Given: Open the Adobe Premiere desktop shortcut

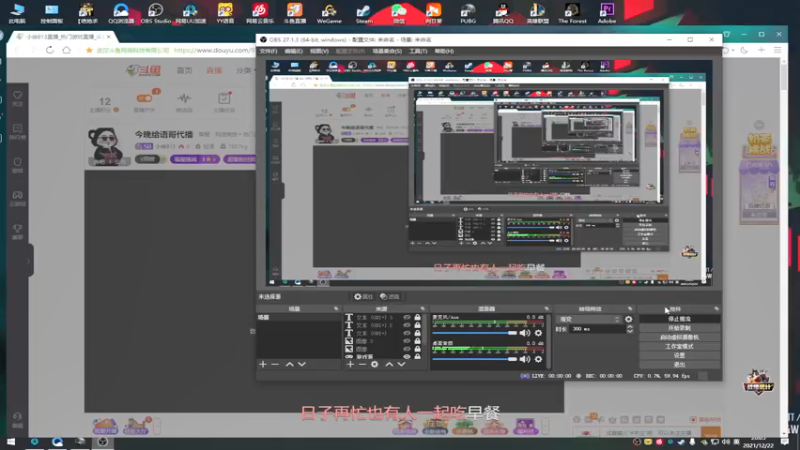Looking at the screenshot, I should click(x=607, y=13).
